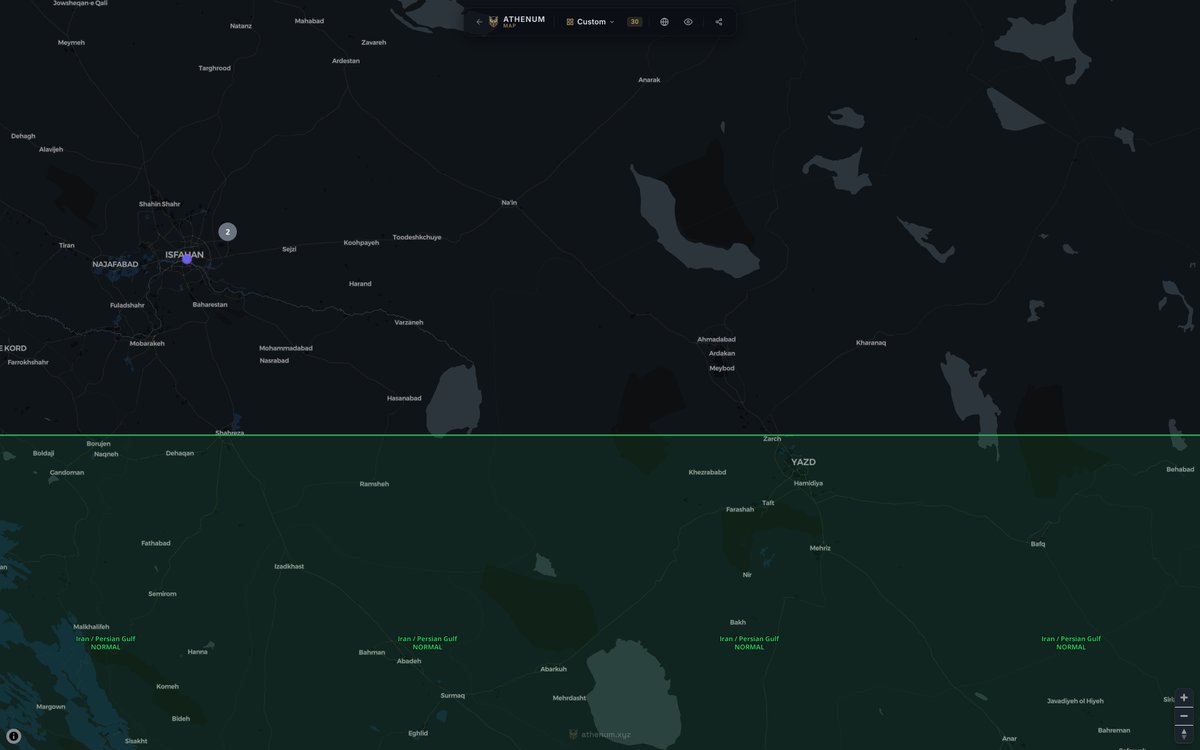
Task: Zoom out with the minus button
Action: click(1184, 715)
